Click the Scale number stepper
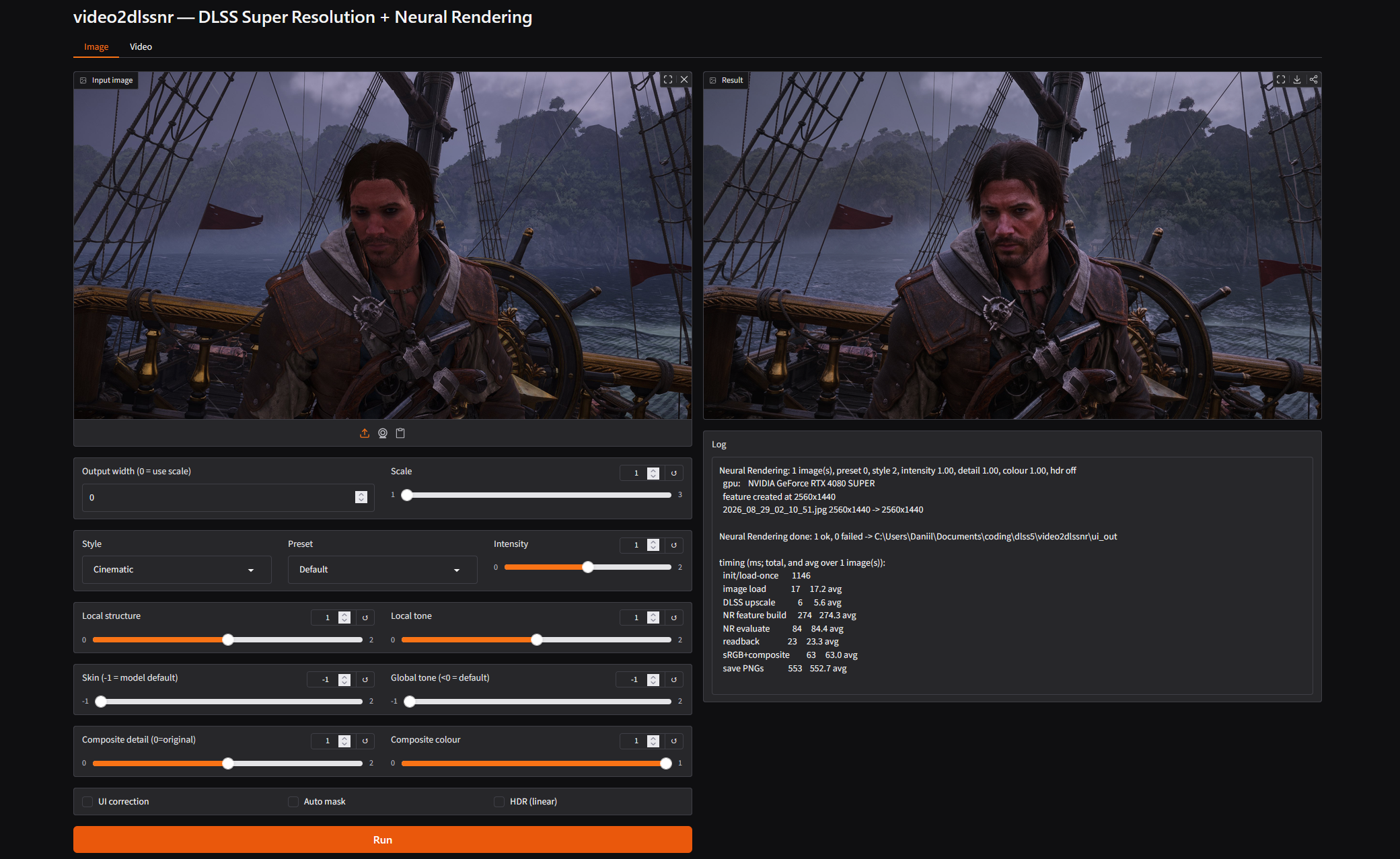The height and width of the screenshot is (859, 1400). pyautogui.click(x=653, y=473)
